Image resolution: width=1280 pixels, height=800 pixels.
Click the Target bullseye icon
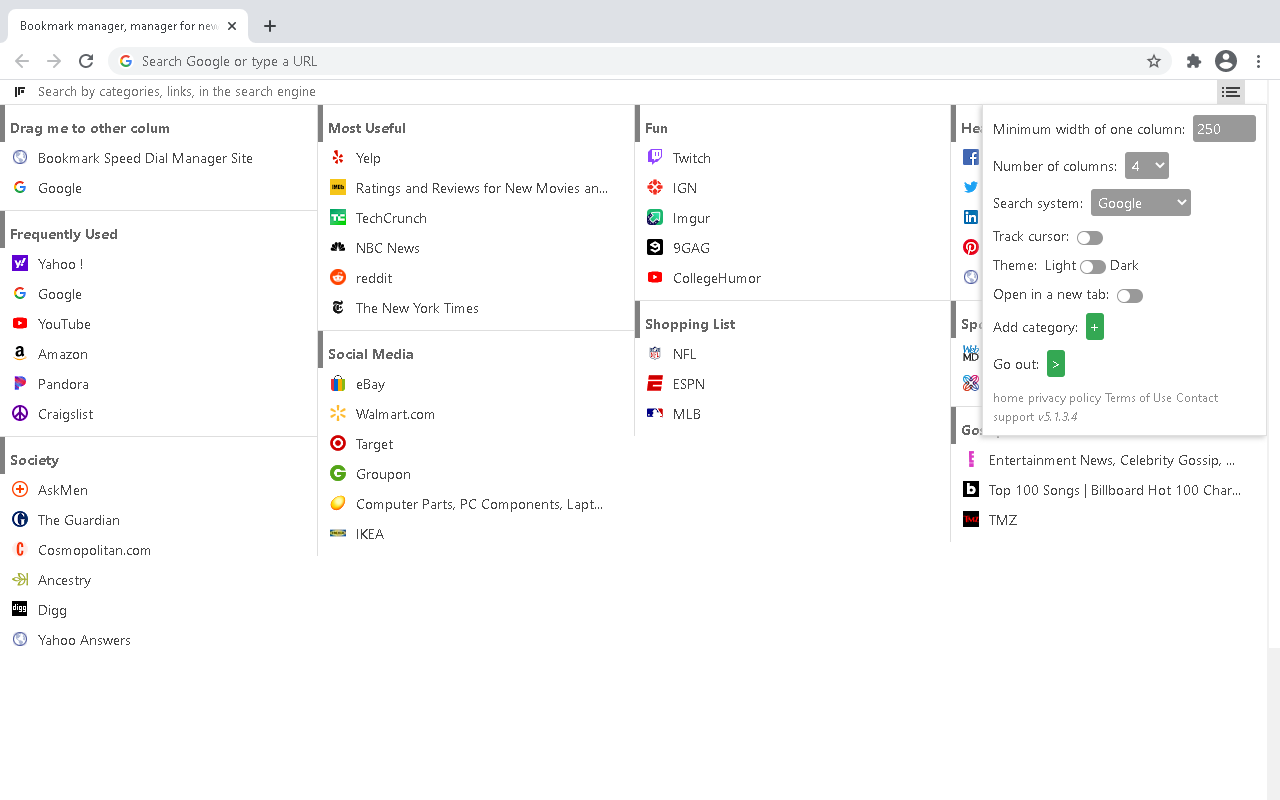tap(338, 444)
